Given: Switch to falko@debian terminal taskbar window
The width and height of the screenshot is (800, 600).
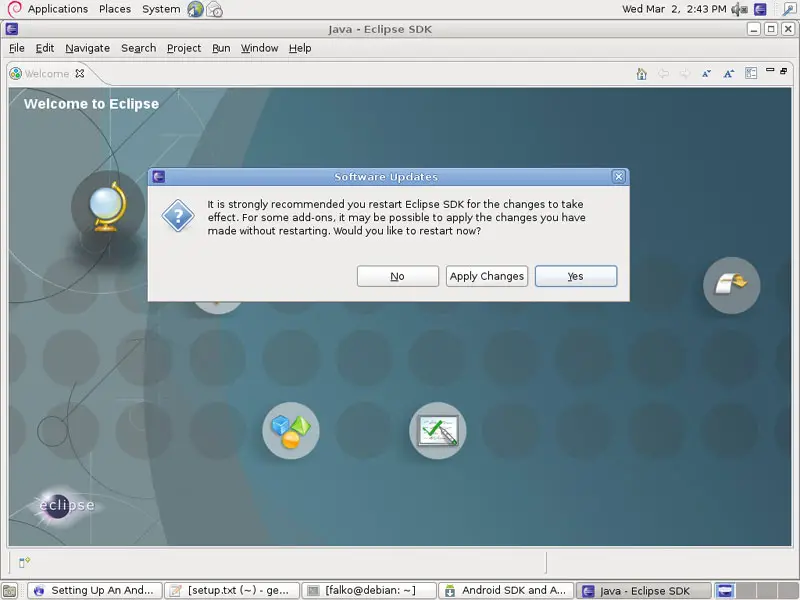Looking at the screenshot, I should click(x=369, y=591).
